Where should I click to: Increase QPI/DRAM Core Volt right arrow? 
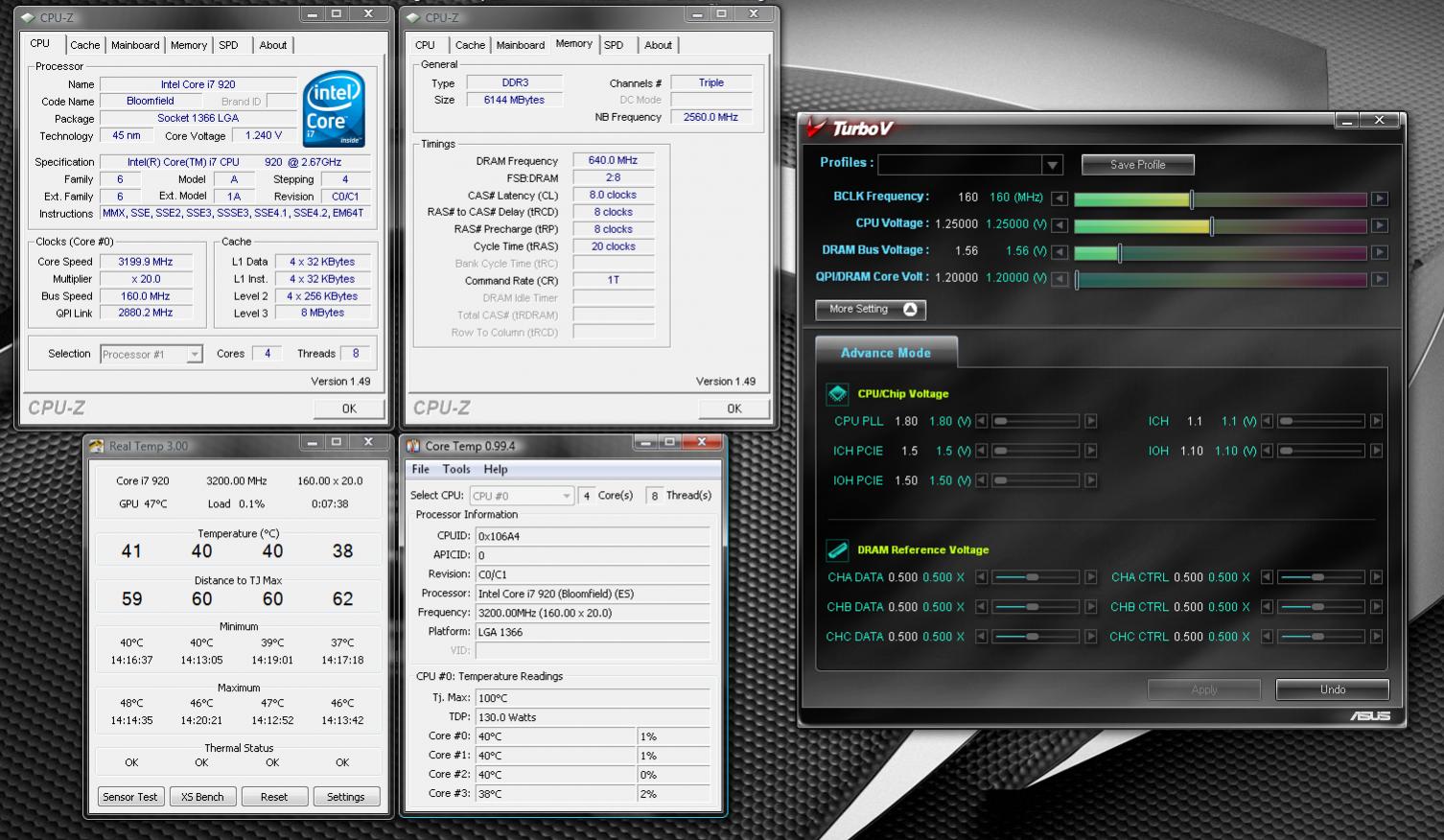[x=1379, y=279]
